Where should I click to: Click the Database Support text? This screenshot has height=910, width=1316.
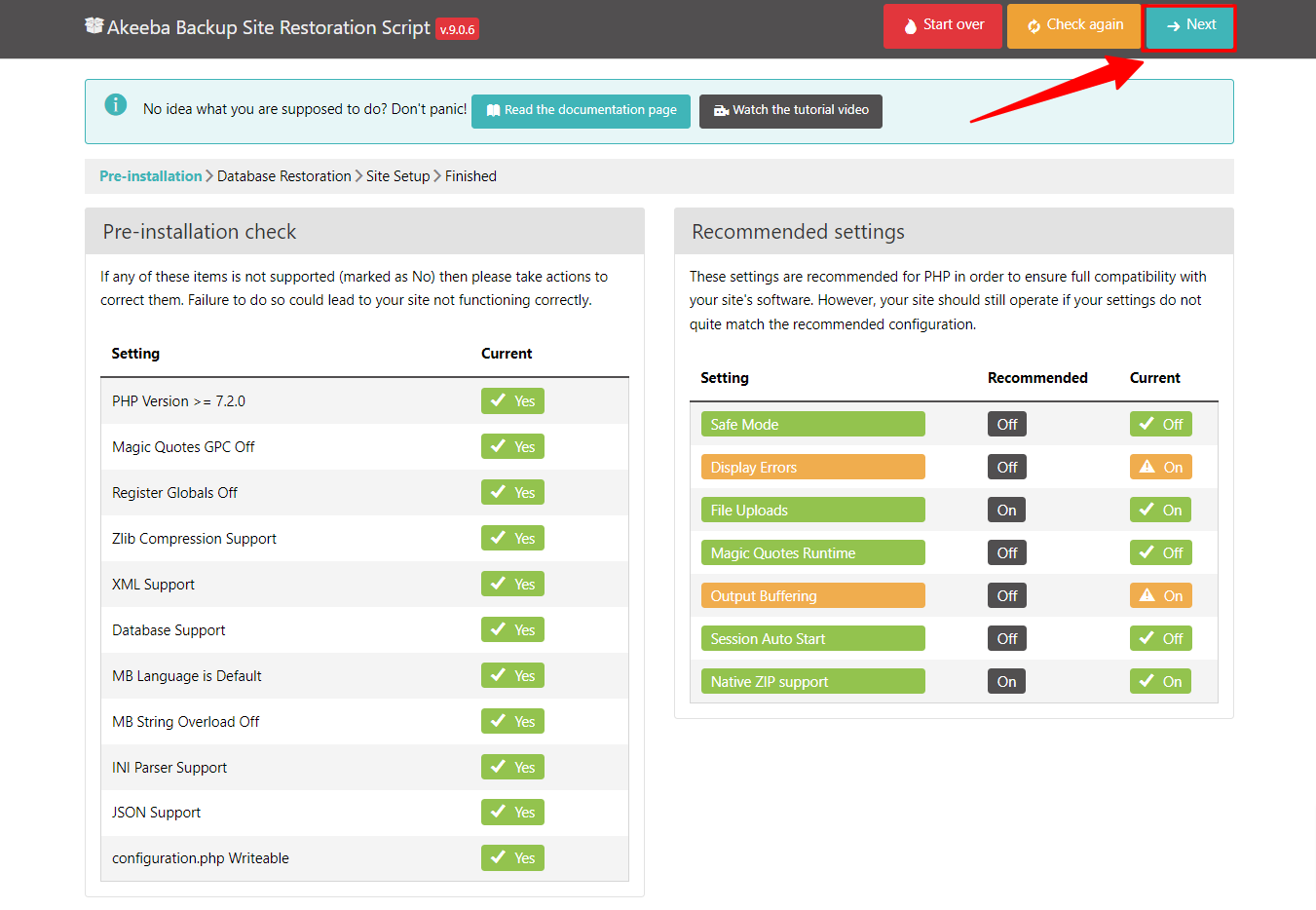pos(169,630)
